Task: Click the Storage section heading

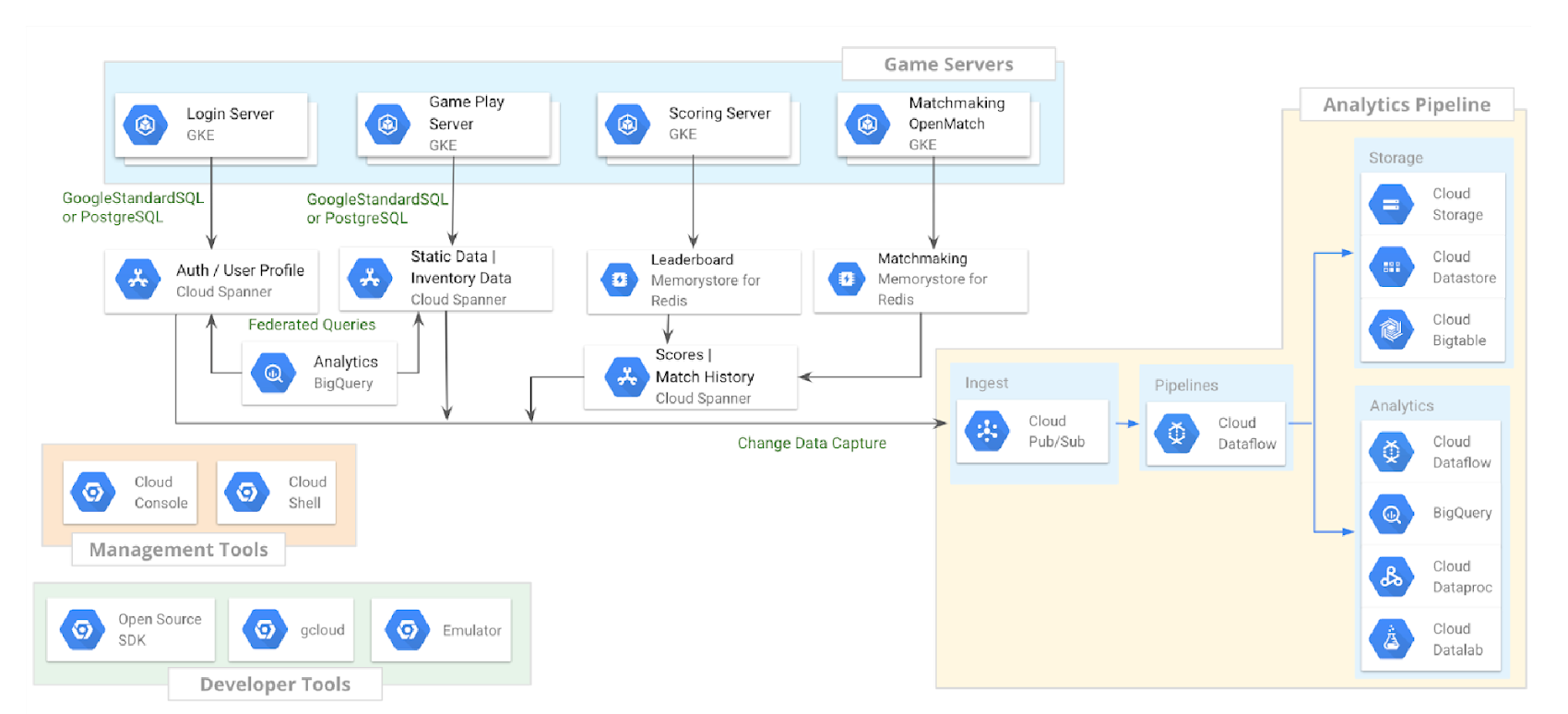Action: coord(1396,158)
